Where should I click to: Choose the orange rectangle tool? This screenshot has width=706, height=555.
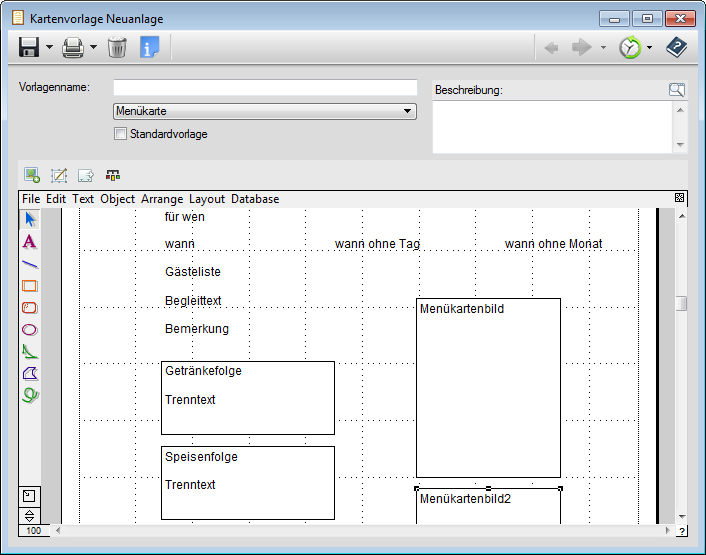(x=30, y=285)
